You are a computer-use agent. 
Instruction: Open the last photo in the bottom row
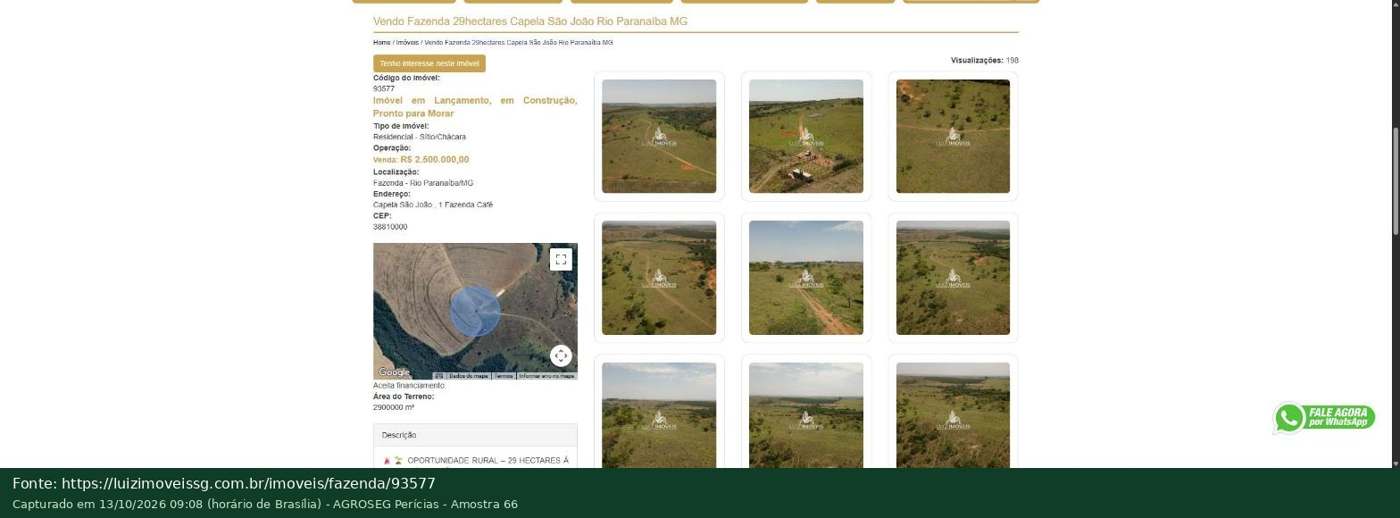click(953, 415)
